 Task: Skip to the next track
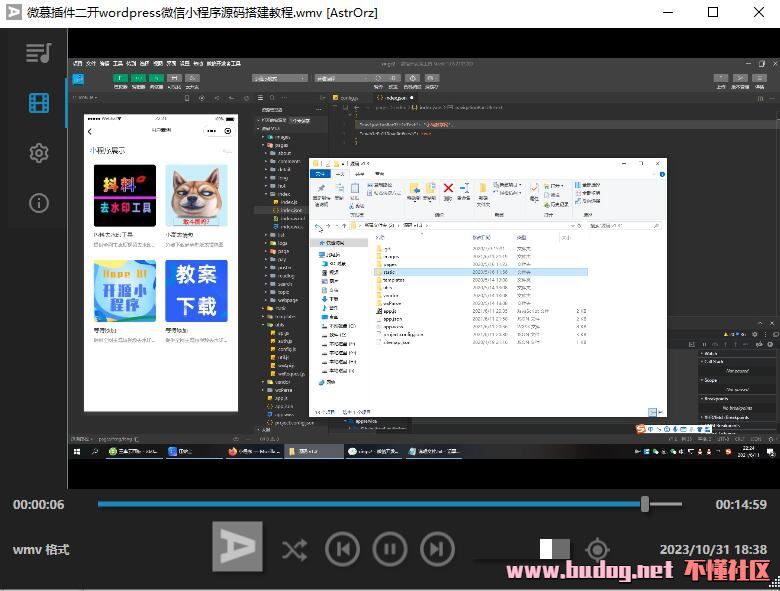(436, 549)
